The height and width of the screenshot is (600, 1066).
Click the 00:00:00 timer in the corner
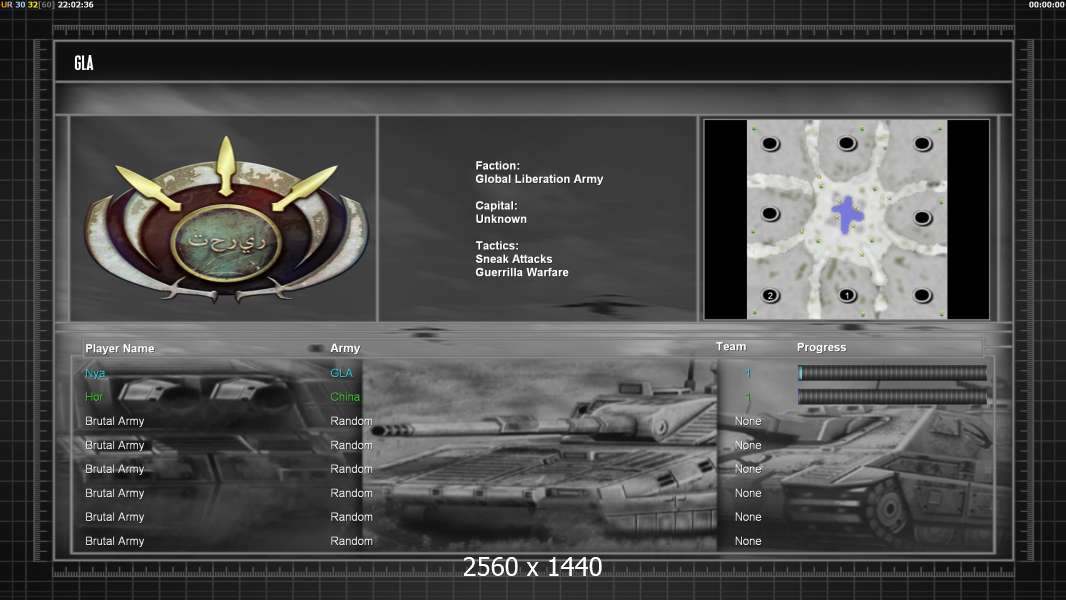[1047, 5]
